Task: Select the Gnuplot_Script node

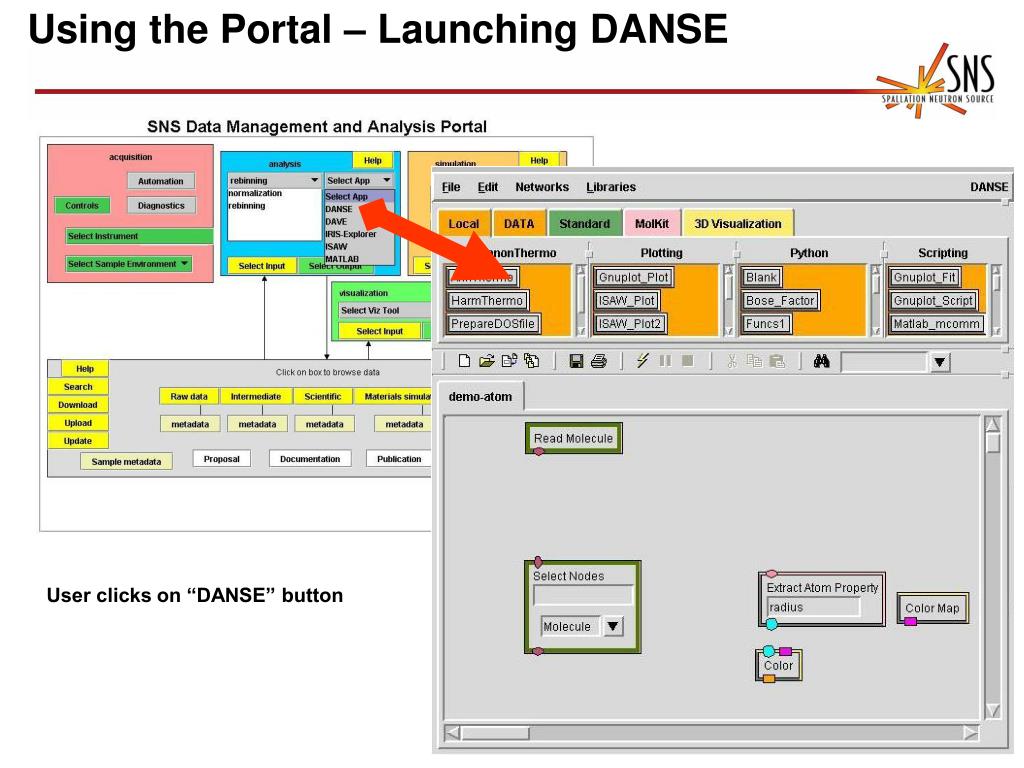Action: (x=933, y=300)
